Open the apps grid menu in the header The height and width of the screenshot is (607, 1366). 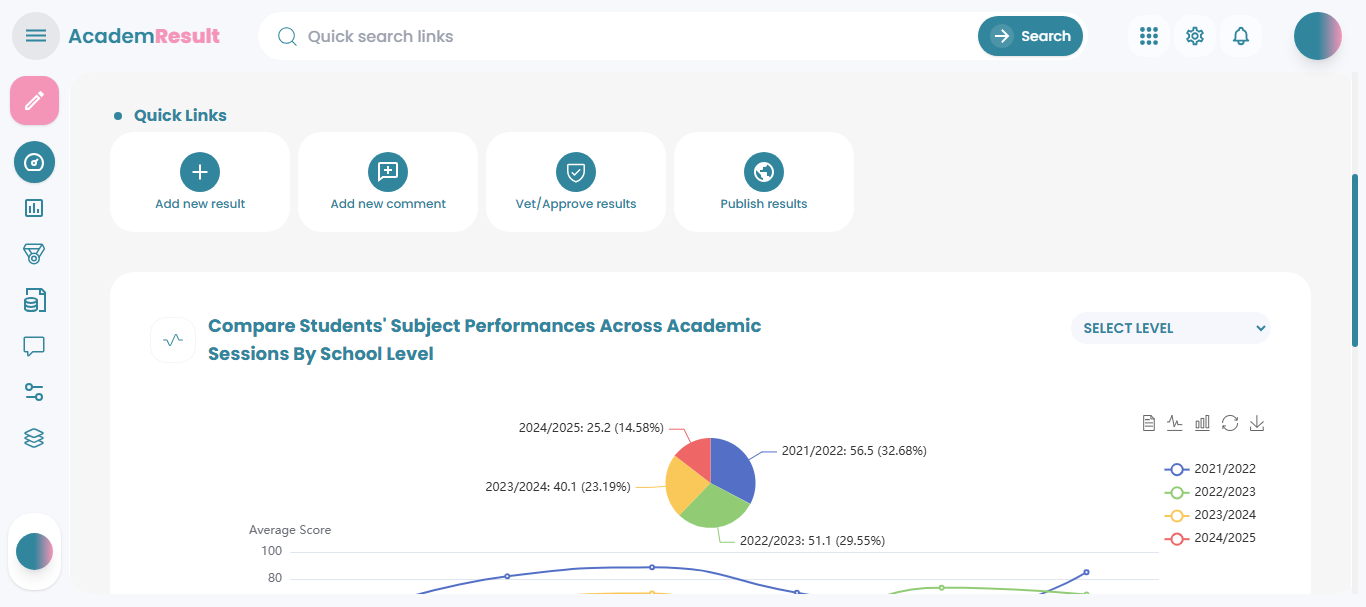pyautogui.click(x=1148, y=36)
